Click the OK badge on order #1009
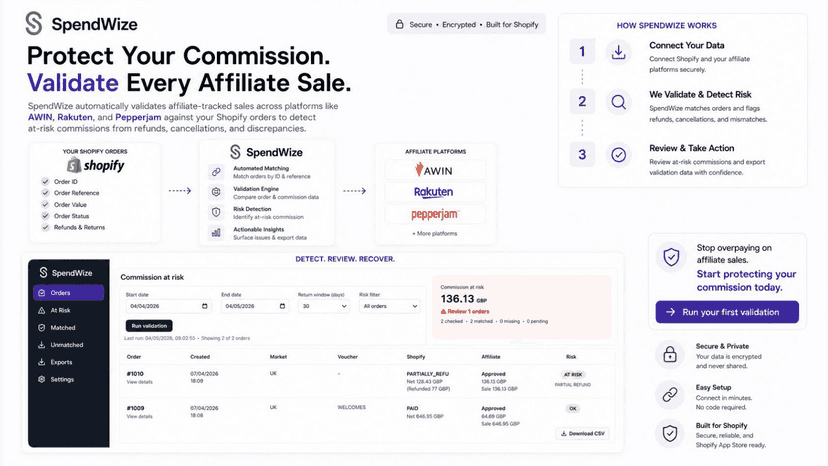 [573, 408]
